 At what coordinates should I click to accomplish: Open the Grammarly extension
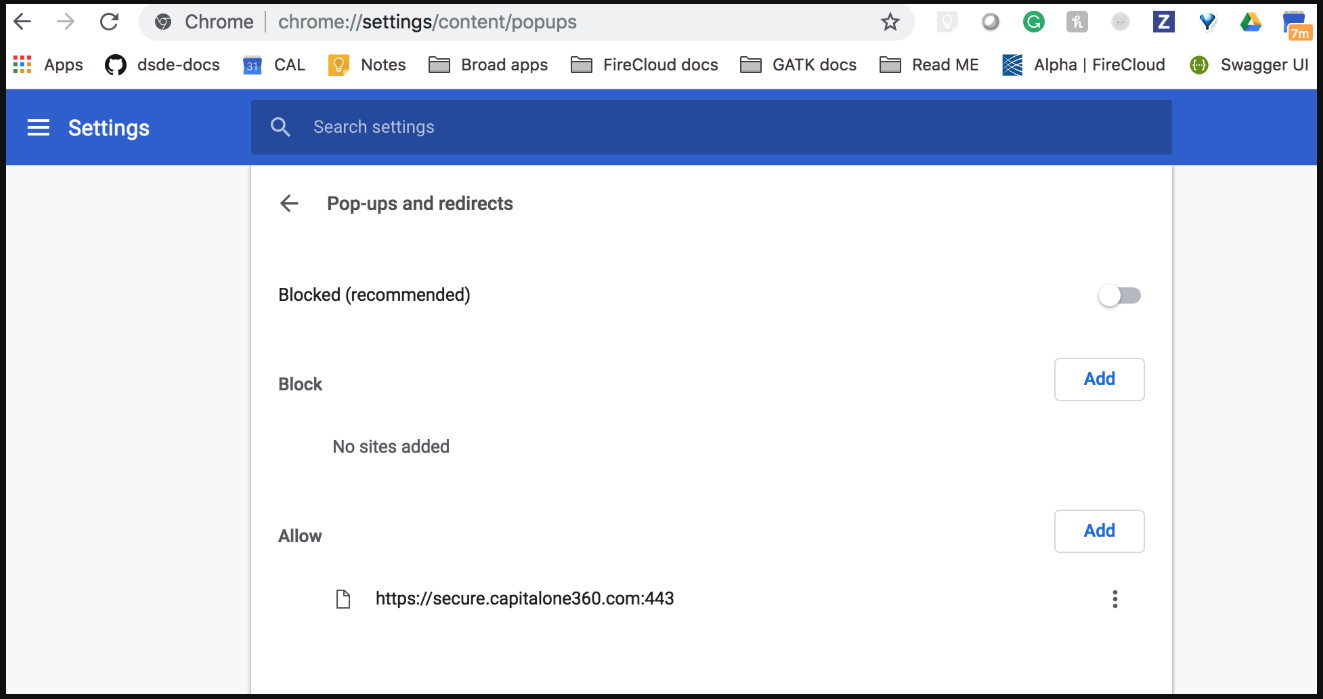(x=1034, y=22)
